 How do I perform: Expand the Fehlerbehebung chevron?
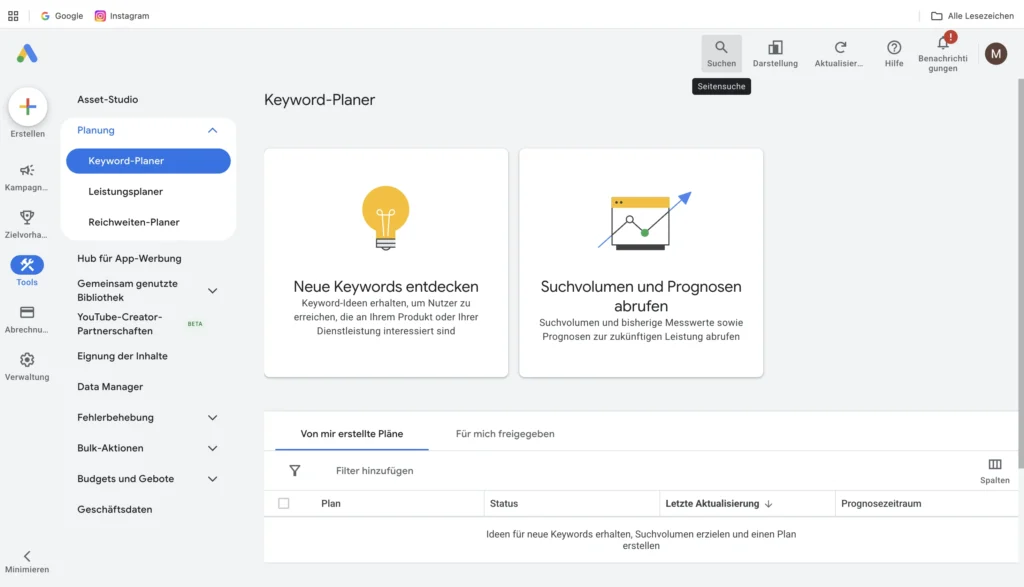pos(212,417)
